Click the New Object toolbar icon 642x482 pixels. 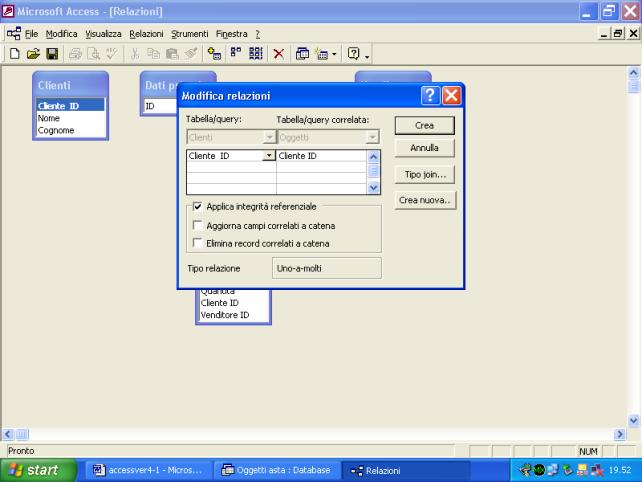322,54
